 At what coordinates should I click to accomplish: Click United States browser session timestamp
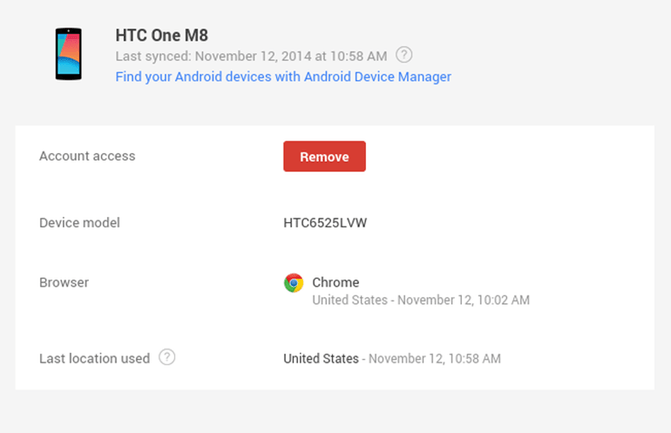(x=421, y=300)
